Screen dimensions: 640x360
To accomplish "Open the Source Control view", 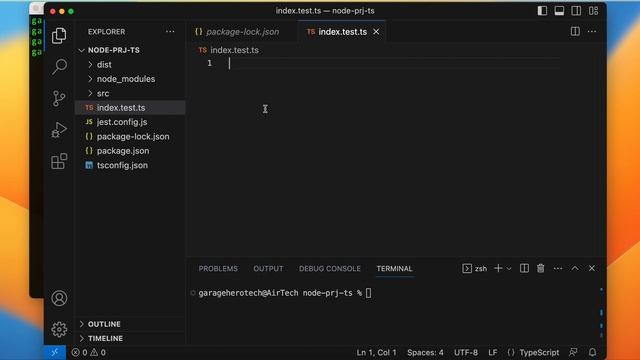I will click(x=59, y=98).
